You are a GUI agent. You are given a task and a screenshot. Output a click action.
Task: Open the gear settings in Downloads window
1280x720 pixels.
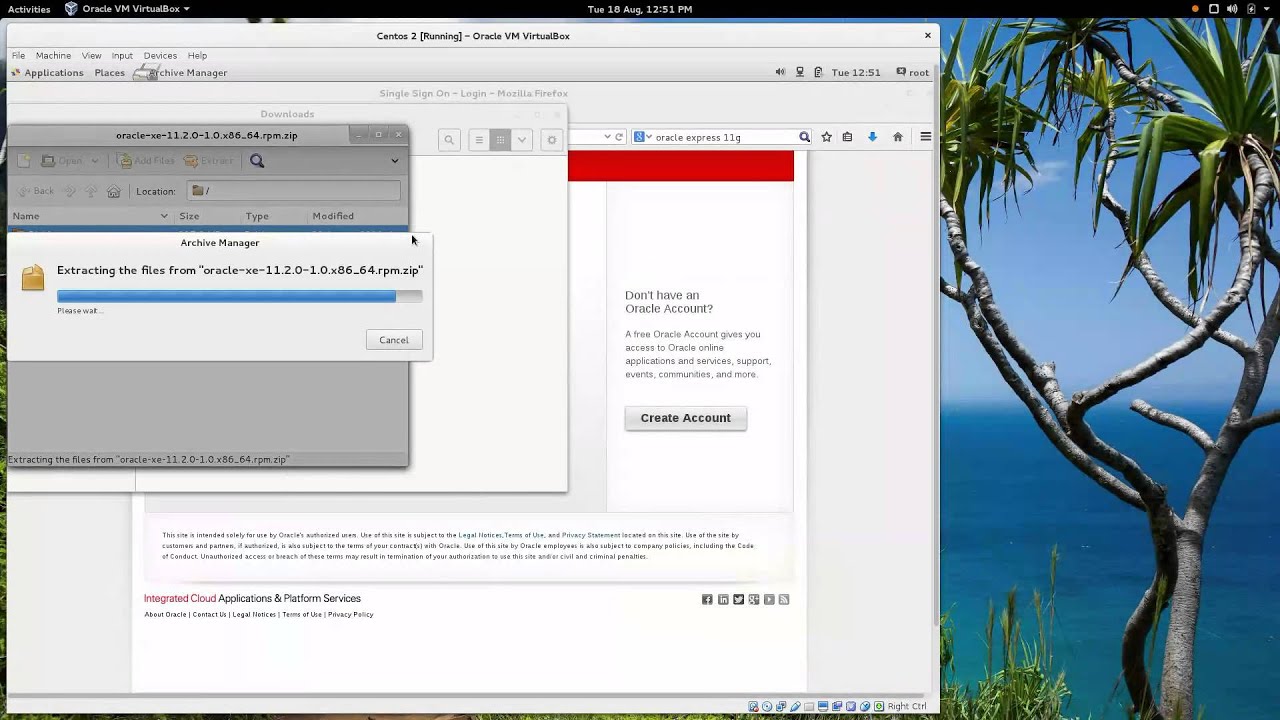[551, 140]
